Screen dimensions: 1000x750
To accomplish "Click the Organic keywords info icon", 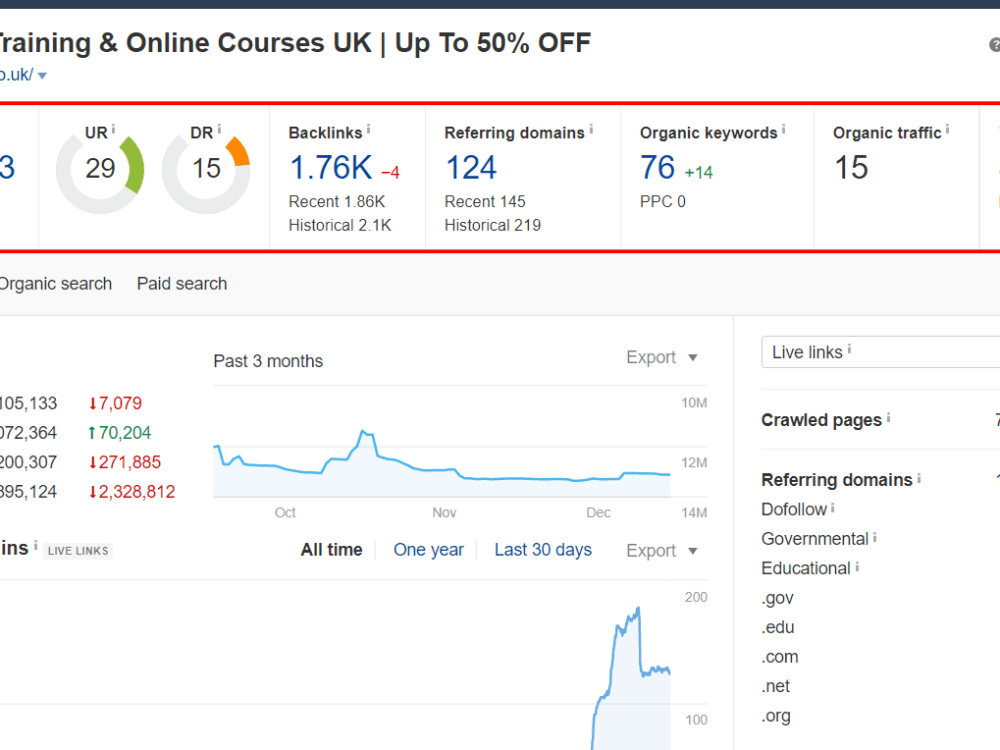I will pyautogui.click(x=784, y=129).
